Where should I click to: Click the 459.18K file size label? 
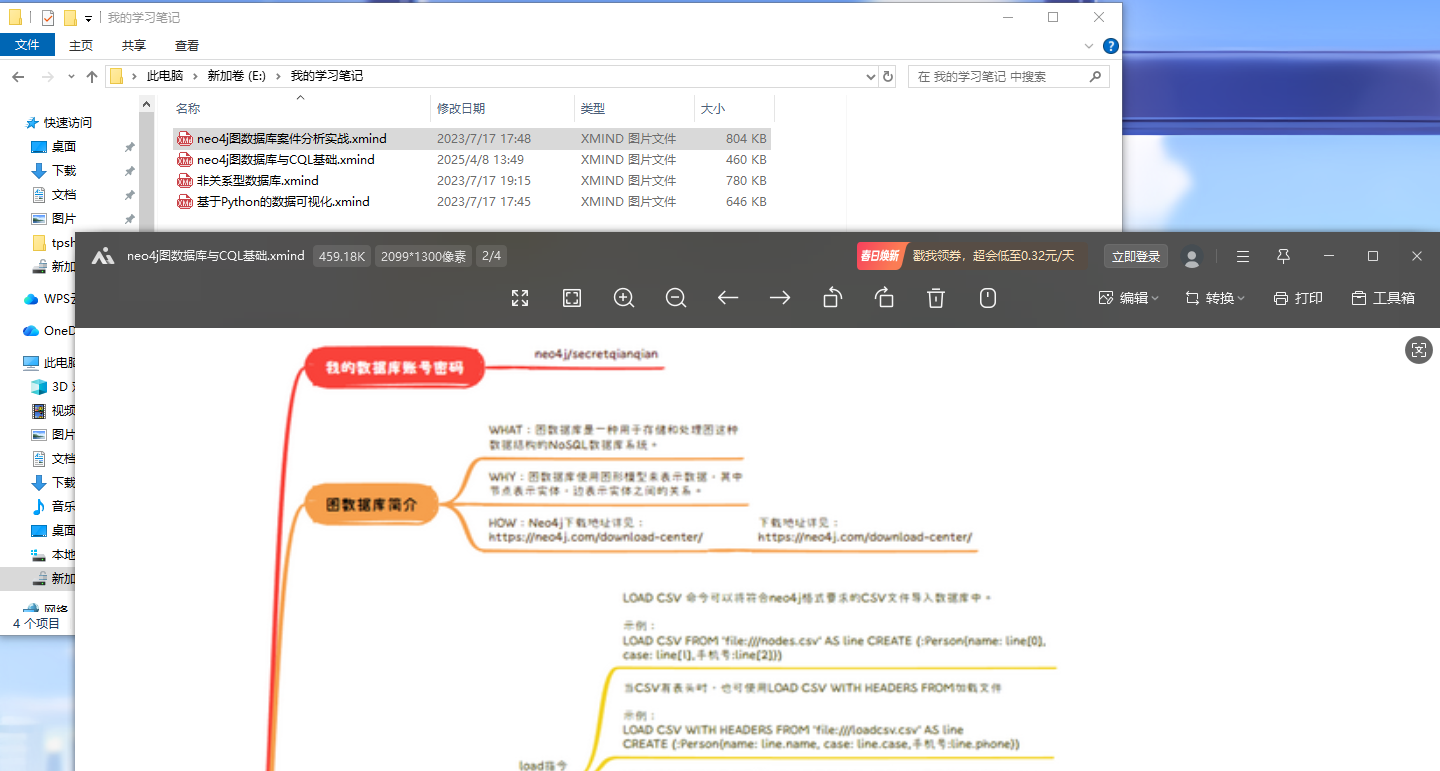coord(342,256)
